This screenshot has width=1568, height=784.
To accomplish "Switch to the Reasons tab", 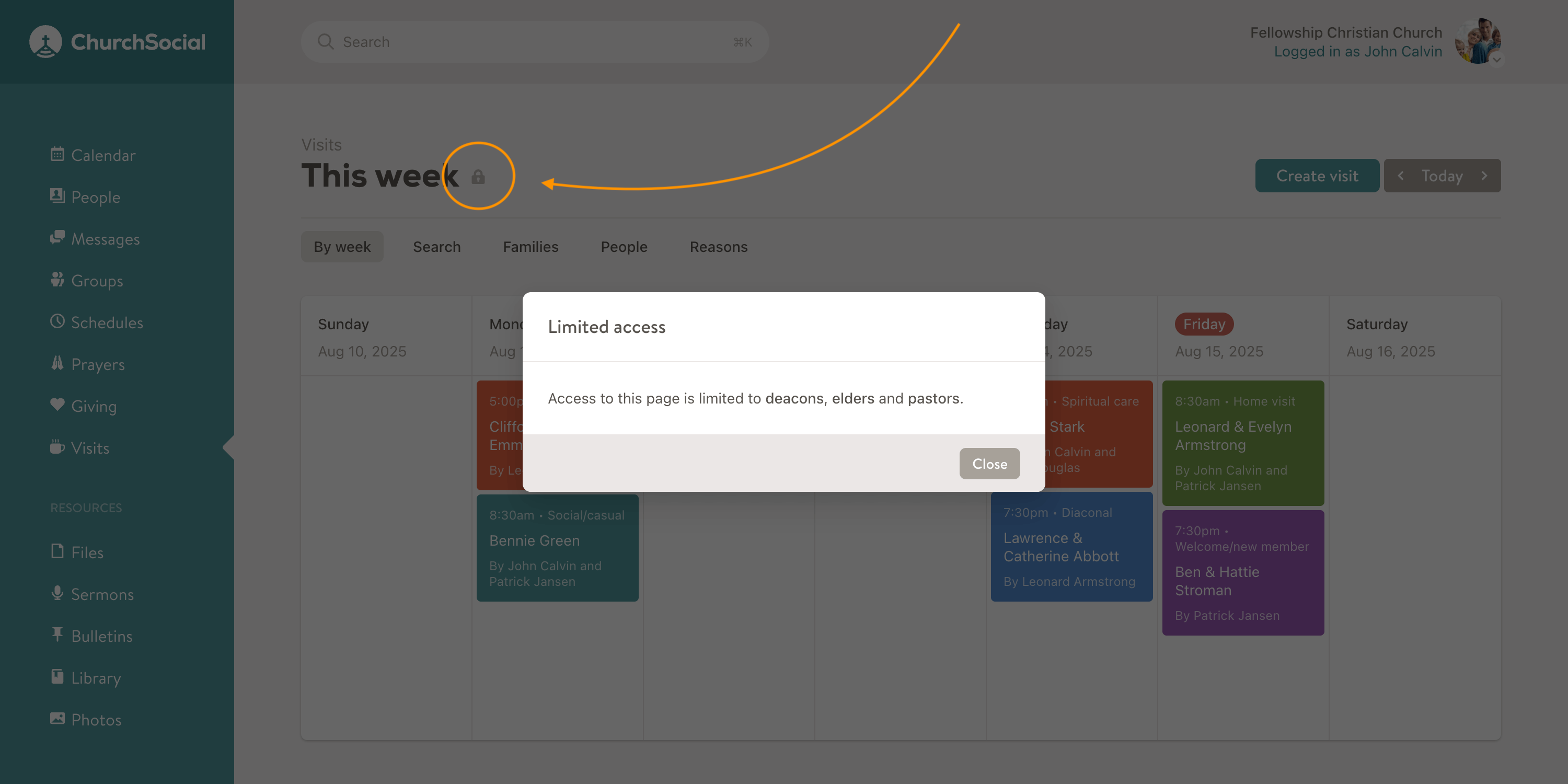I will (x=718, y=247).
